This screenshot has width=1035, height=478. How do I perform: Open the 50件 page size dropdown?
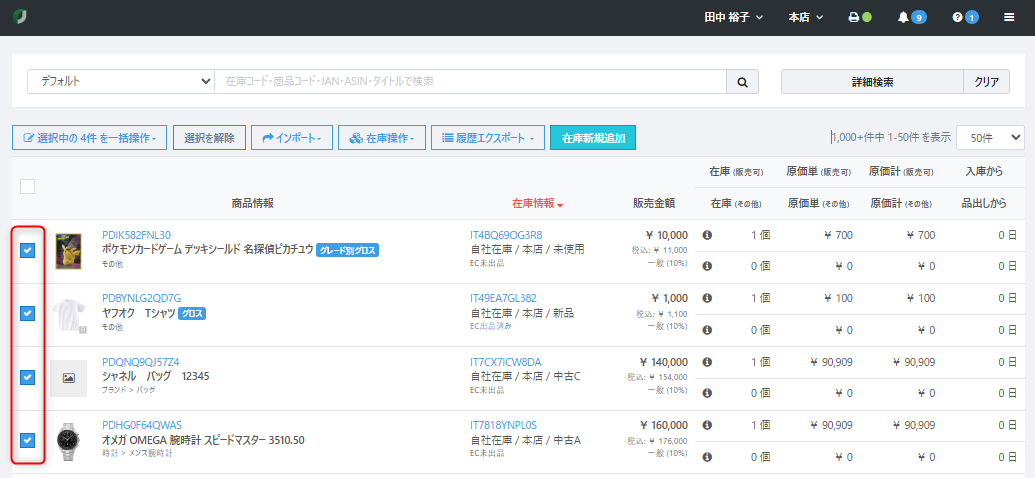tap(989, 138)
